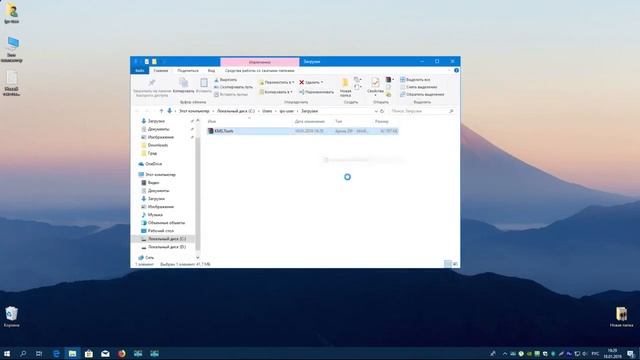Click the navigation pane scroll-down arrow
Viewport: 640px width, 360px height.
pos(198,258)
